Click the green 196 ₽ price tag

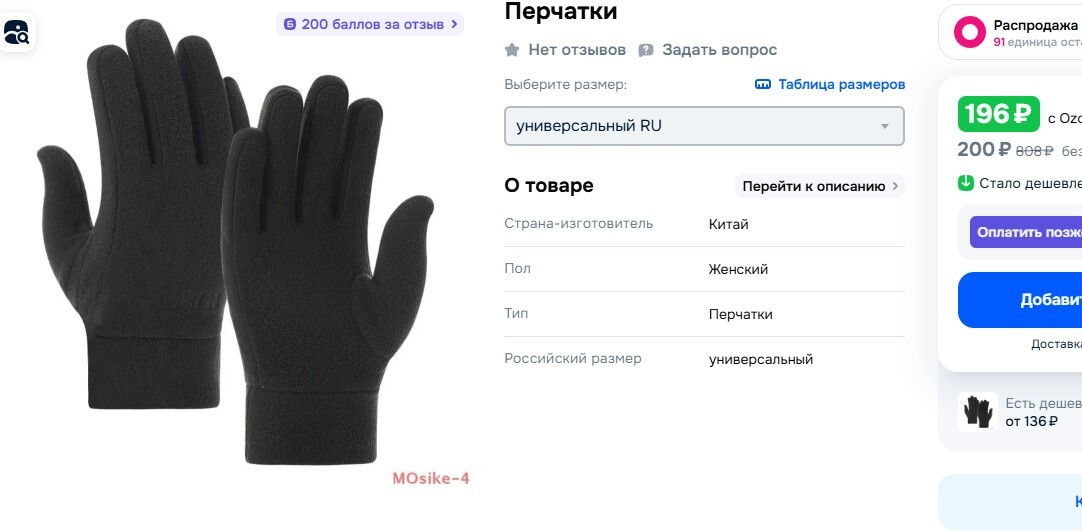point(999,114)
